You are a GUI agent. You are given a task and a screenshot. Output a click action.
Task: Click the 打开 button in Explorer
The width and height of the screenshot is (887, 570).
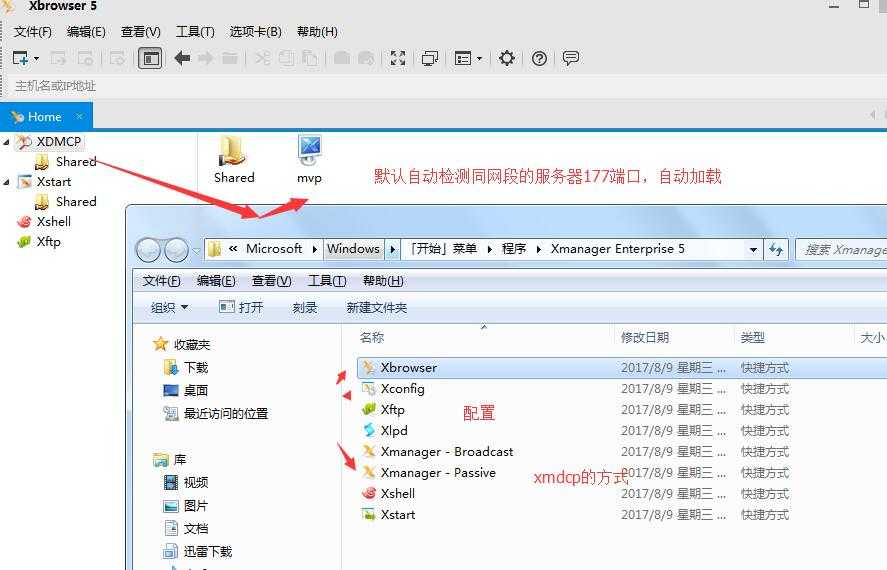[x=242, y=308]
